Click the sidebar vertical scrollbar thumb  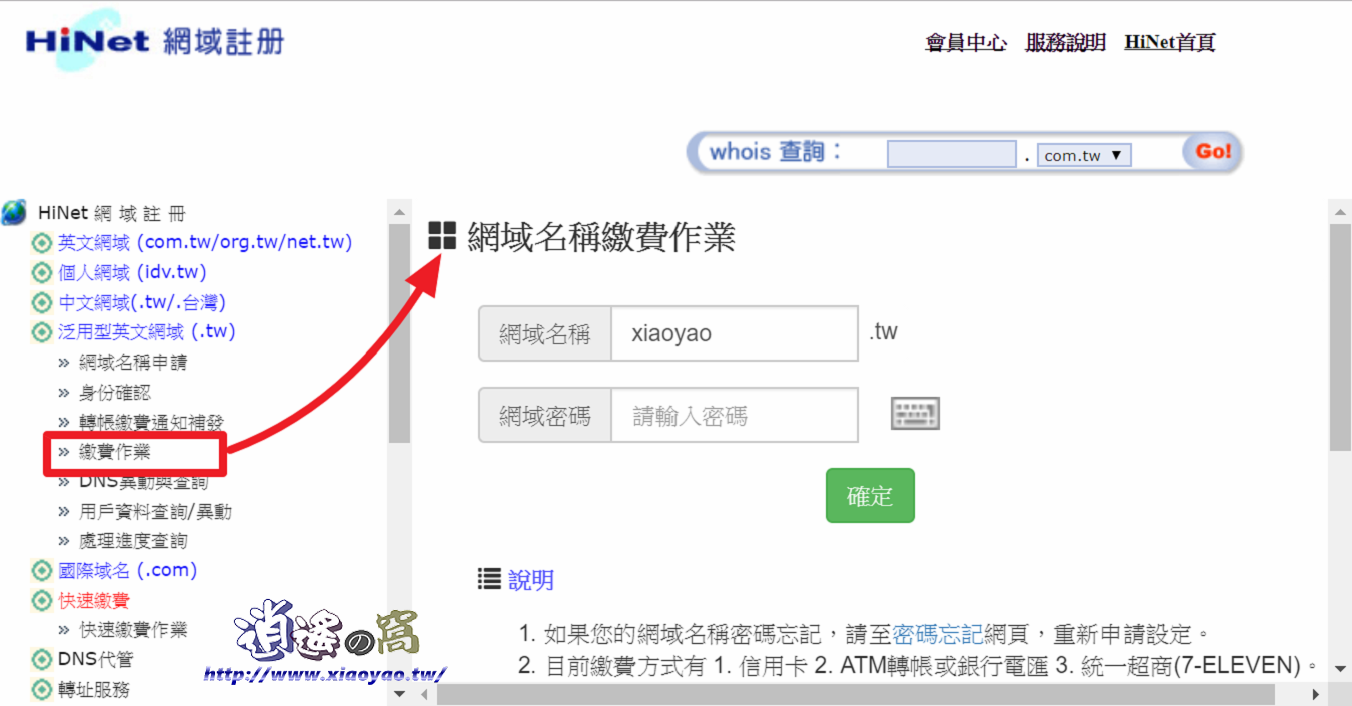(x=399, y=334)
